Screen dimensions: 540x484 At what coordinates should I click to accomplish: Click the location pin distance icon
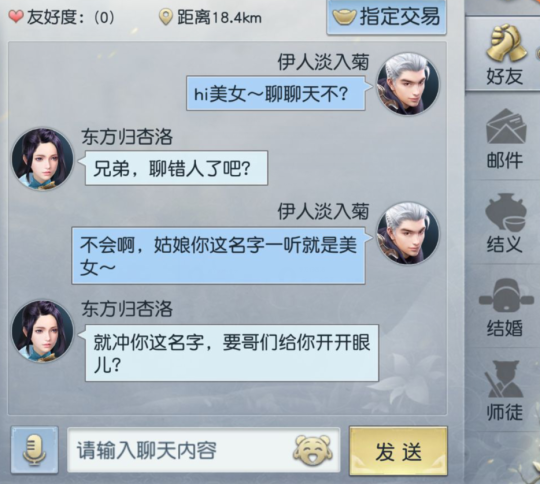pos(166,17)
